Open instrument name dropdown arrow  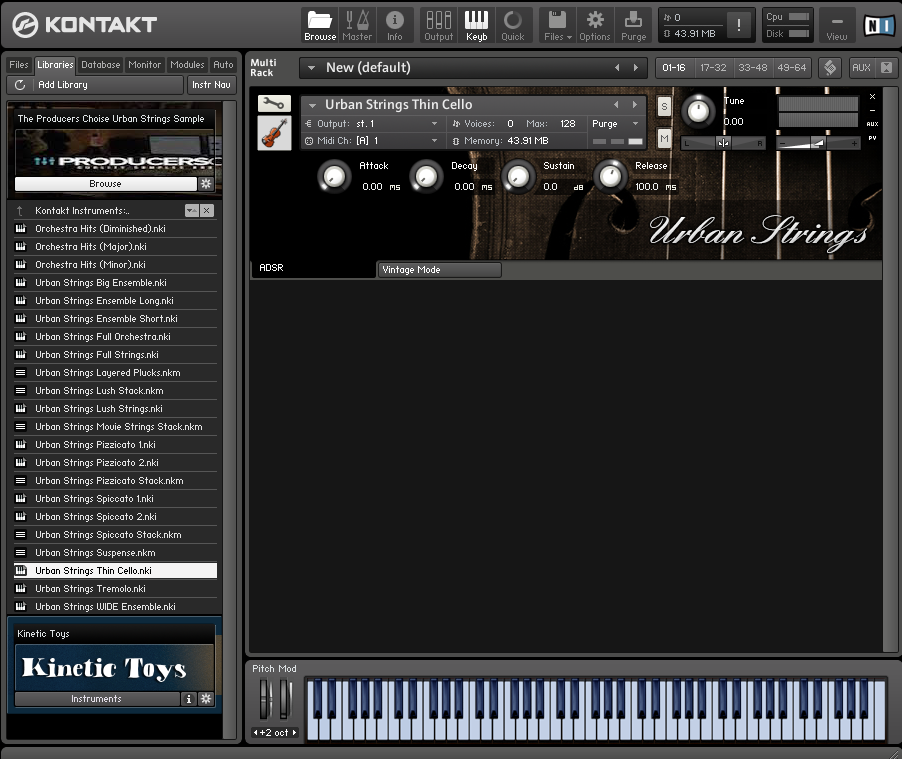312,105
